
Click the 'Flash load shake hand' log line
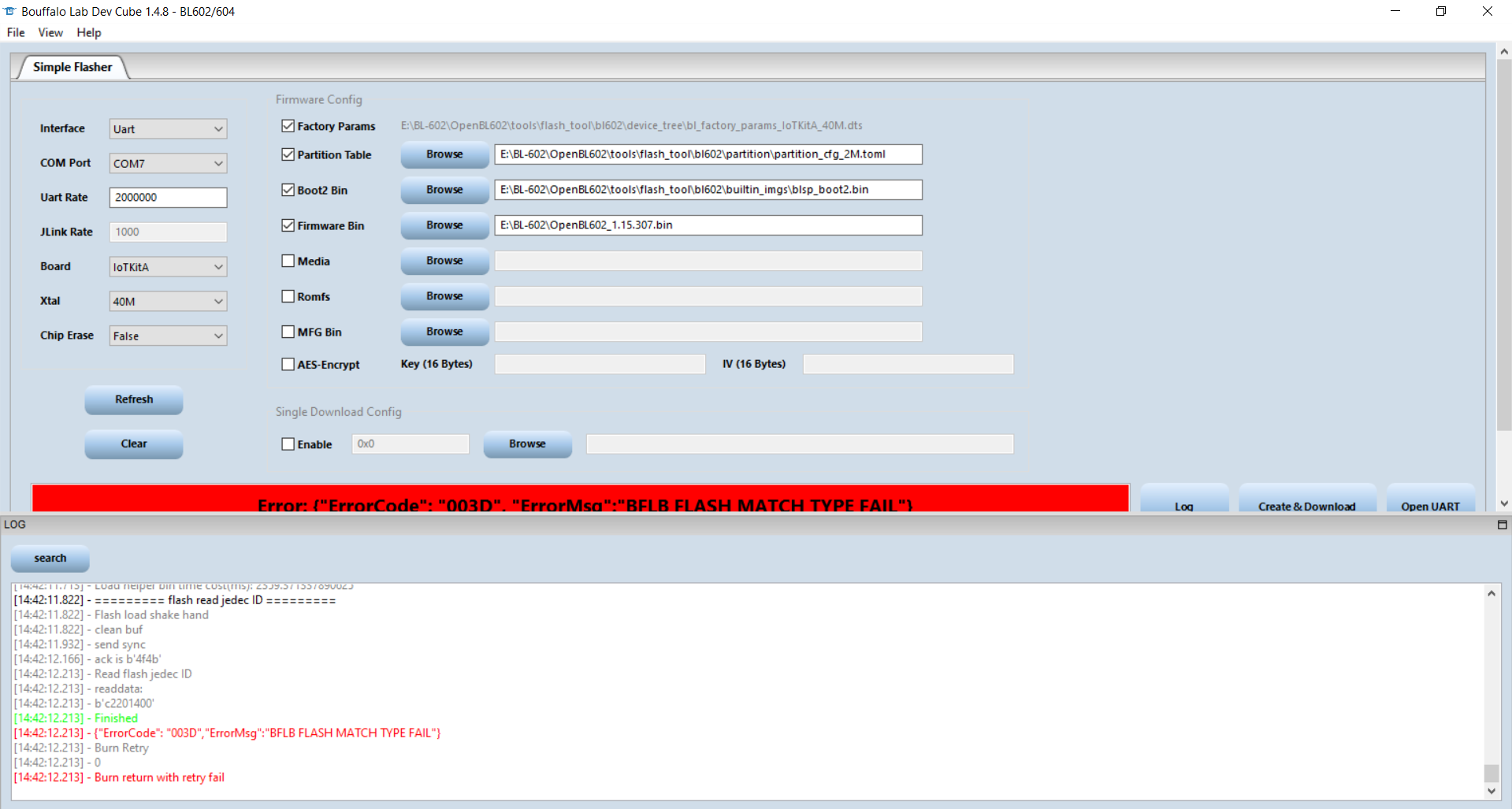click(x=111, y=615)
